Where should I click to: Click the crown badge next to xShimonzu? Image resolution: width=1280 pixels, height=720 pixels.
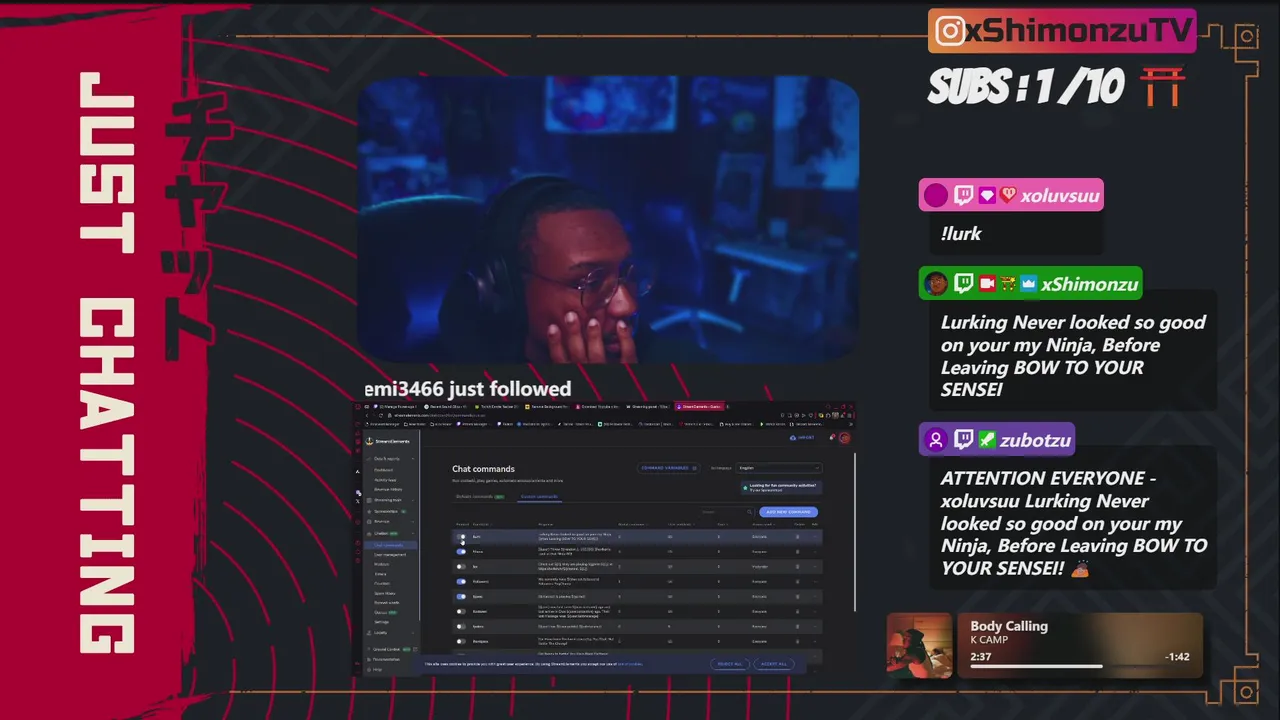point(1028,284)
